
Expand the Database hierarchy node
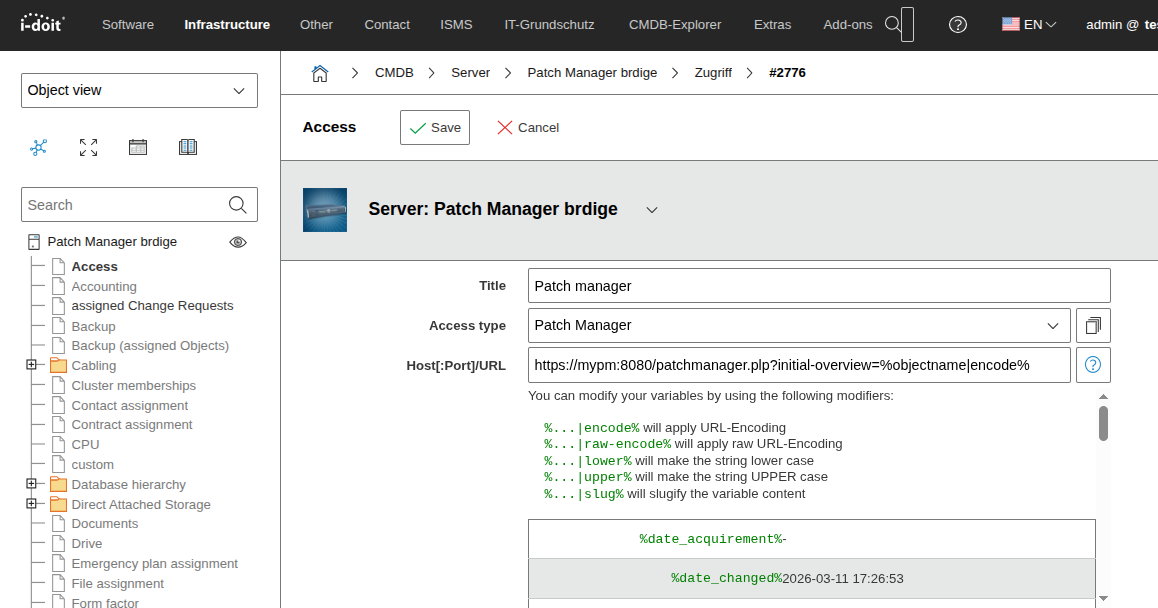32,484
